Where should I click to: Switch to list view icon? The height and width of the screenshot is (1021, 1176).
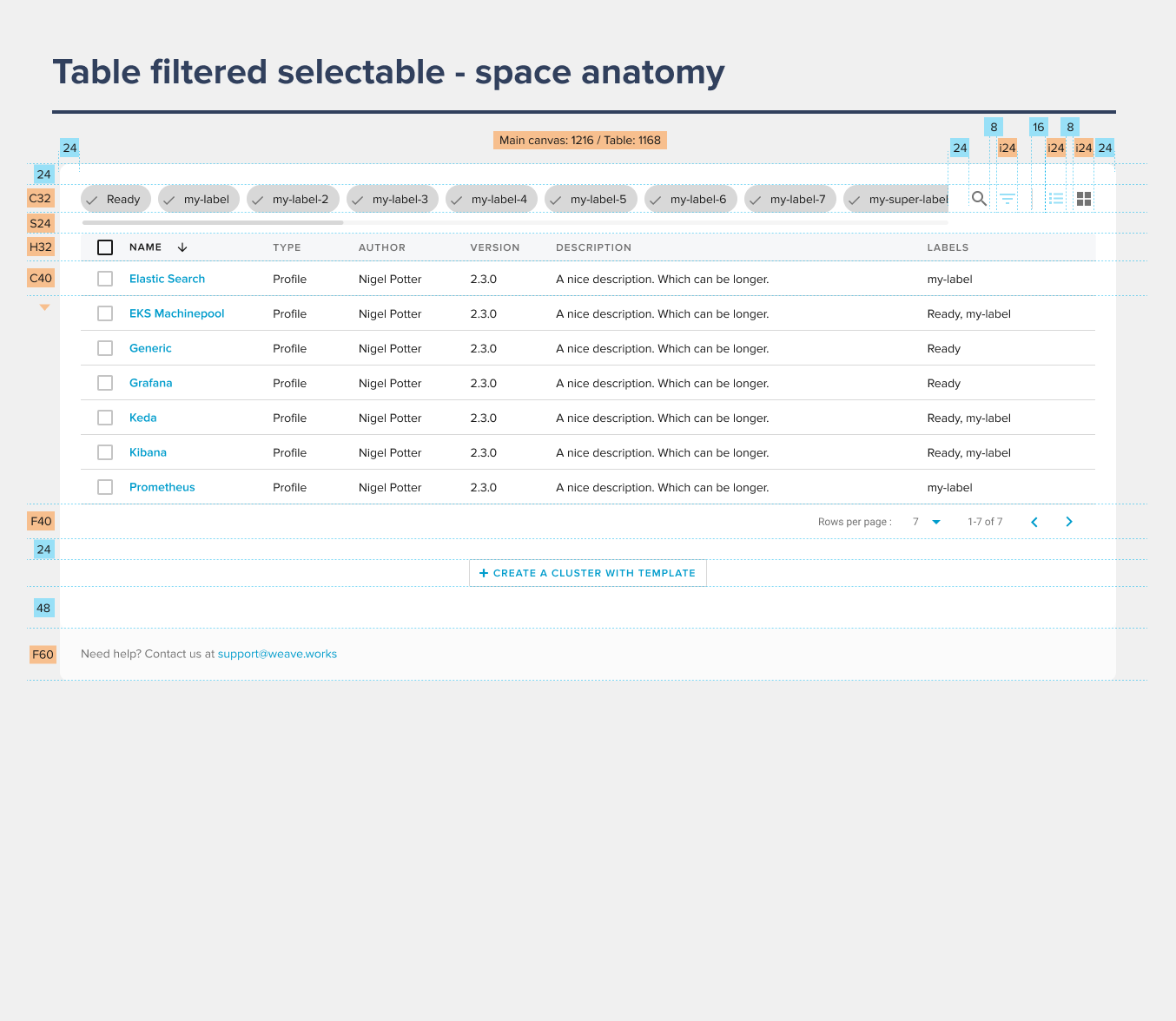click(x=1056, y=199)
